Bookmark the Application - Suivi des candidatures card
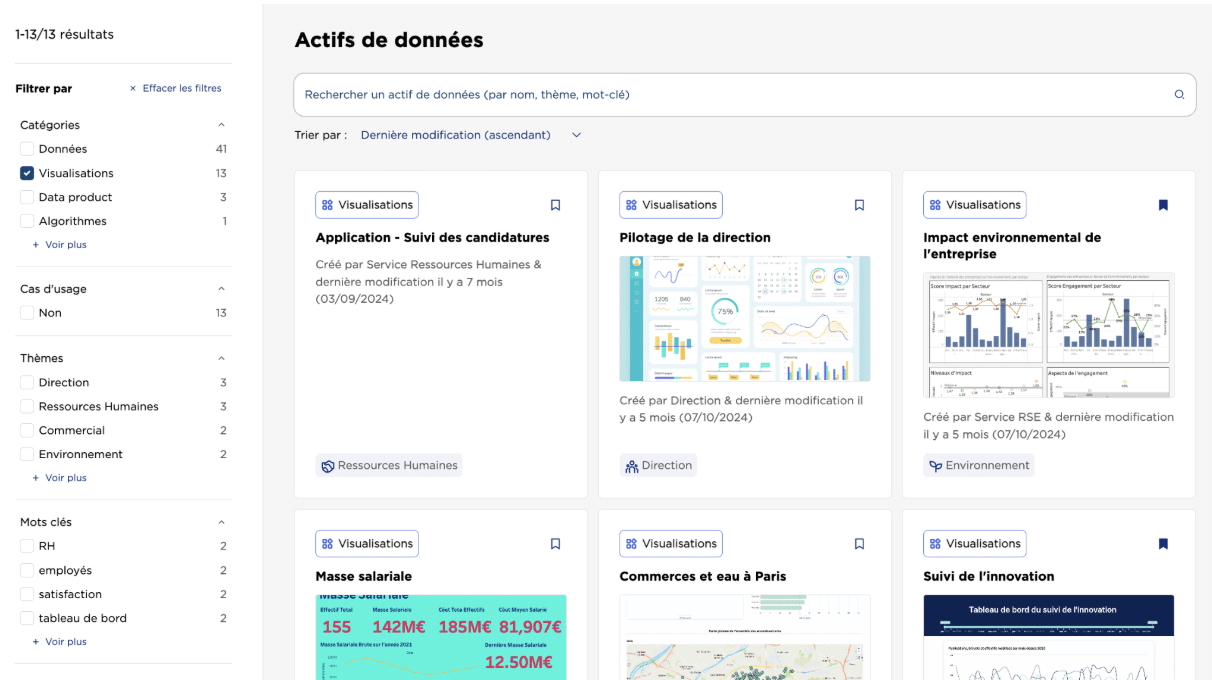The image size is (1212, 680). tap(555, 205)
